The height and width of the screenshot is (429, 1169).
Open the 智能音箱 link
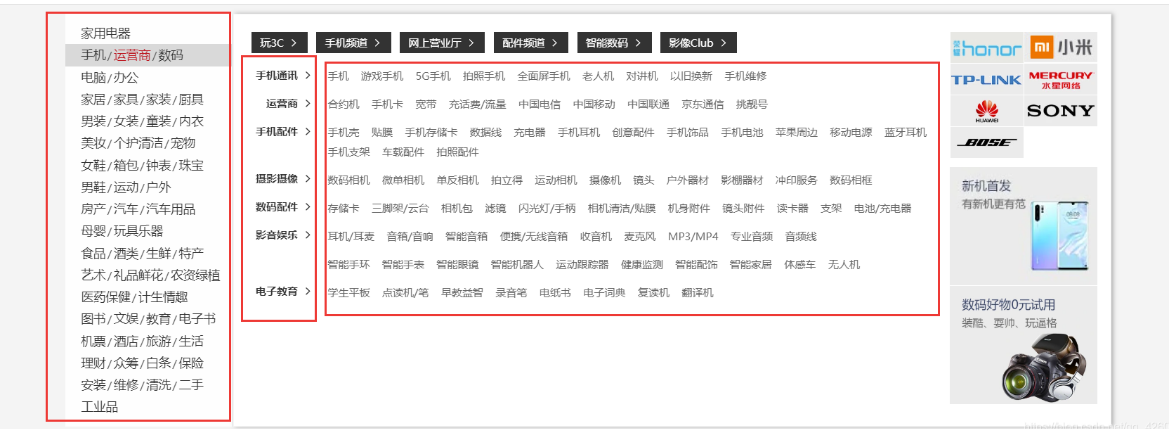click(x=467, y=237)
